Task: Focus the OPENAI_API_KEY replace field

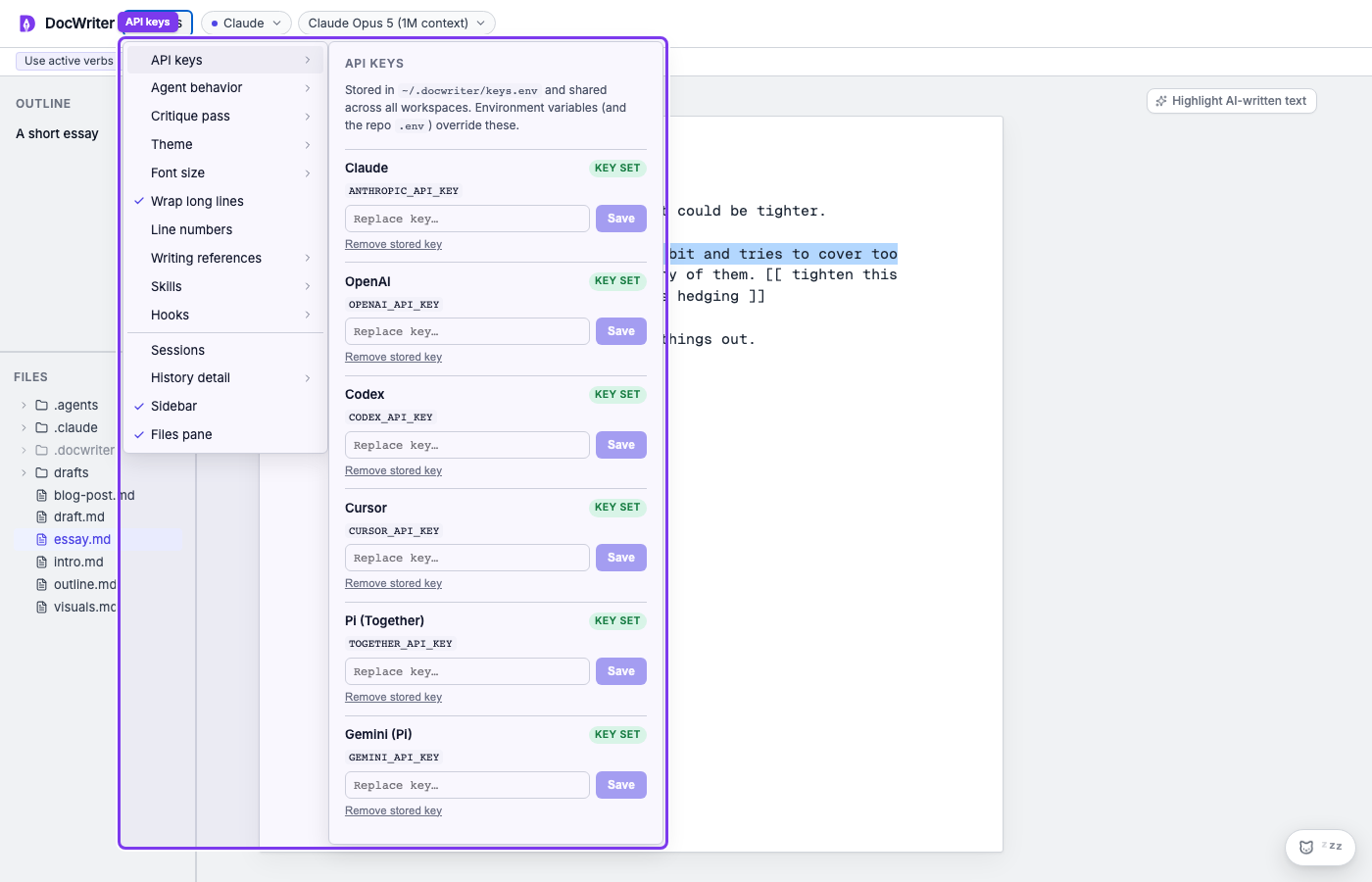Action: click(467, 331)
